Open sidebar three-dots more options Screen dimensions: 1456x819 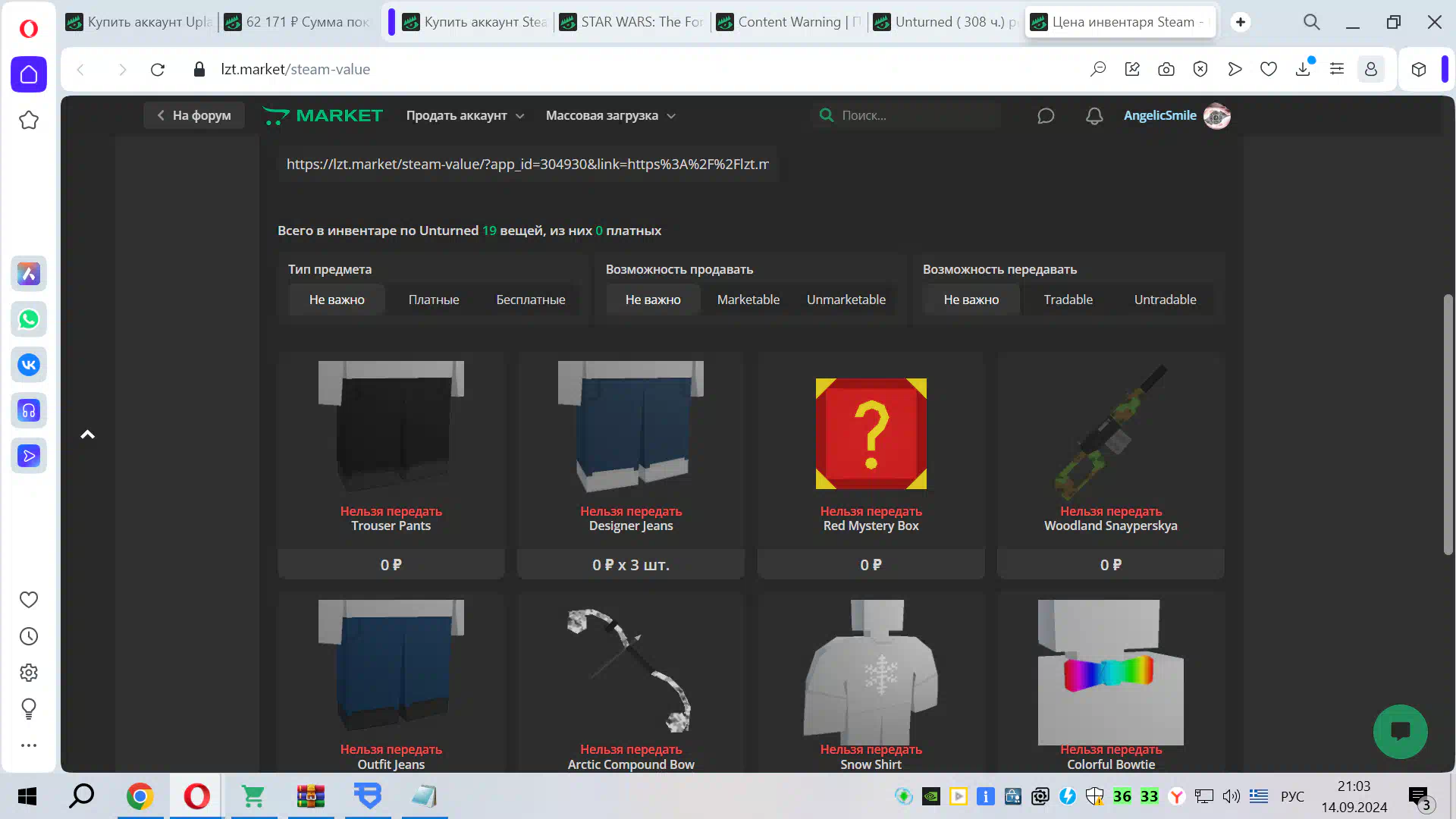coord(29,745)
